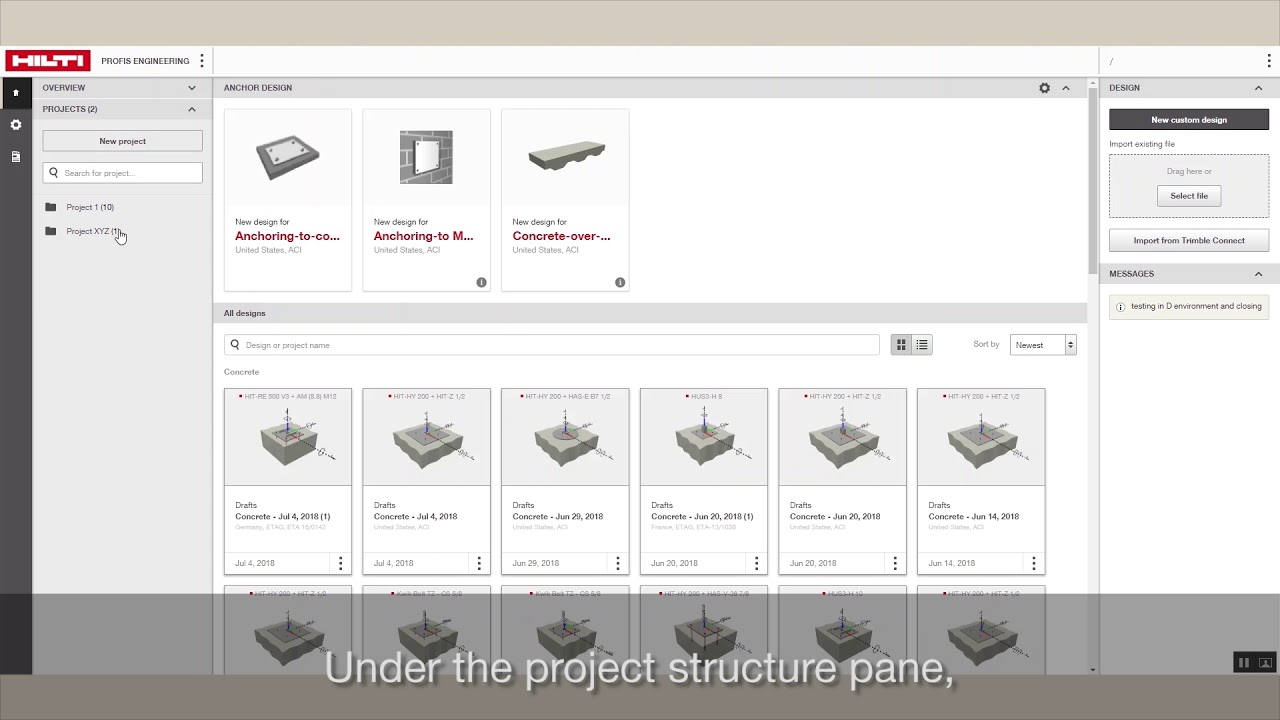Open options for Concrete - Jun 29, 2018

(618, 564)
